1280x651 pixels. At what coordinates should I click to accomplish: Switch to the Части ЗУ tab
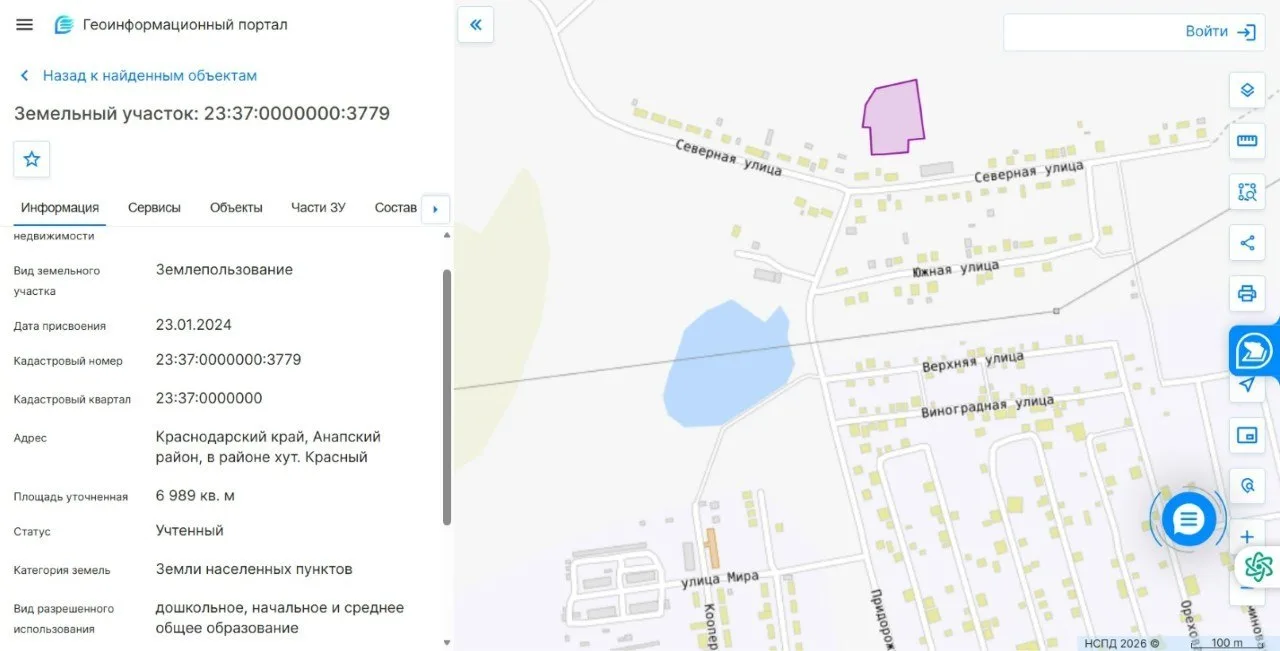click(318, 208)
